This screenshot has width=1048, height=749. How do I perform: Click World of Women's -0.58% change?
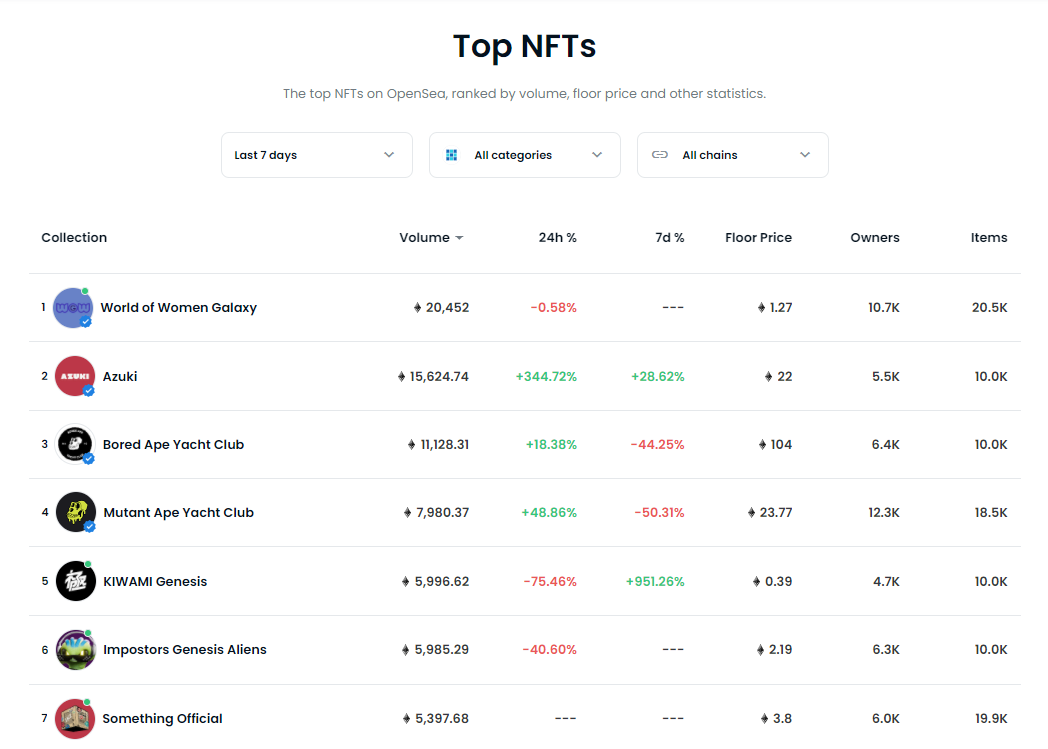click(553, 308)
